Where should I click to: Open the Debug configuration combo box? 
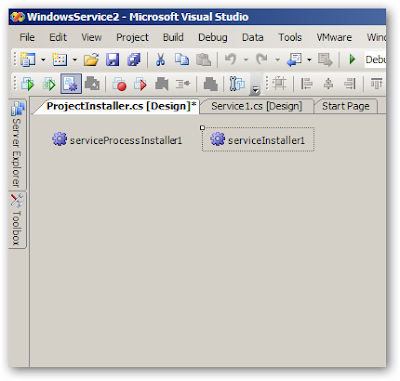point(375,60)
